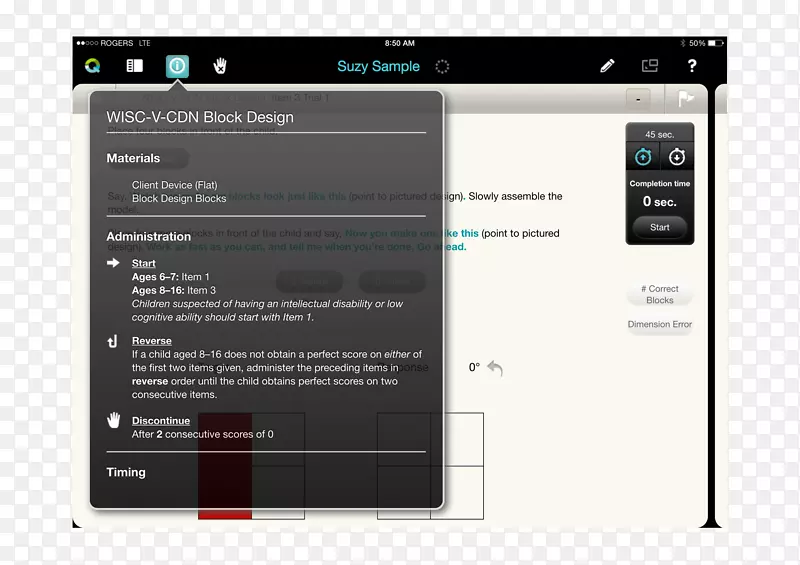
Task: Open the Discontinue rule link
Action: [x=161, y=421]
